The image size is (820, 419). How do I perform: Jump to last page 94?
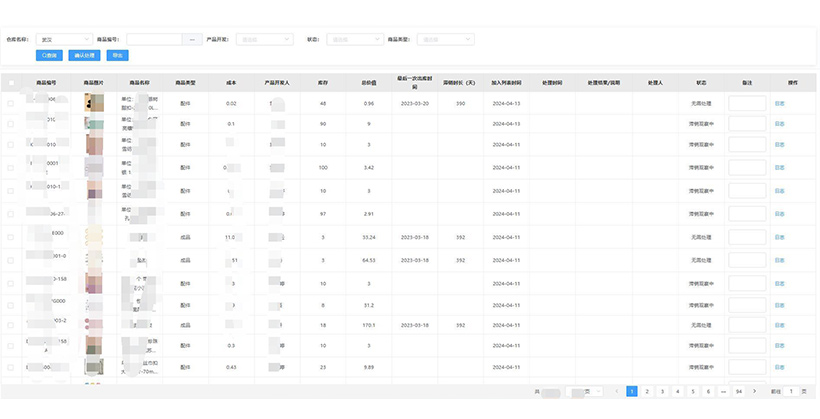point(738,391)
